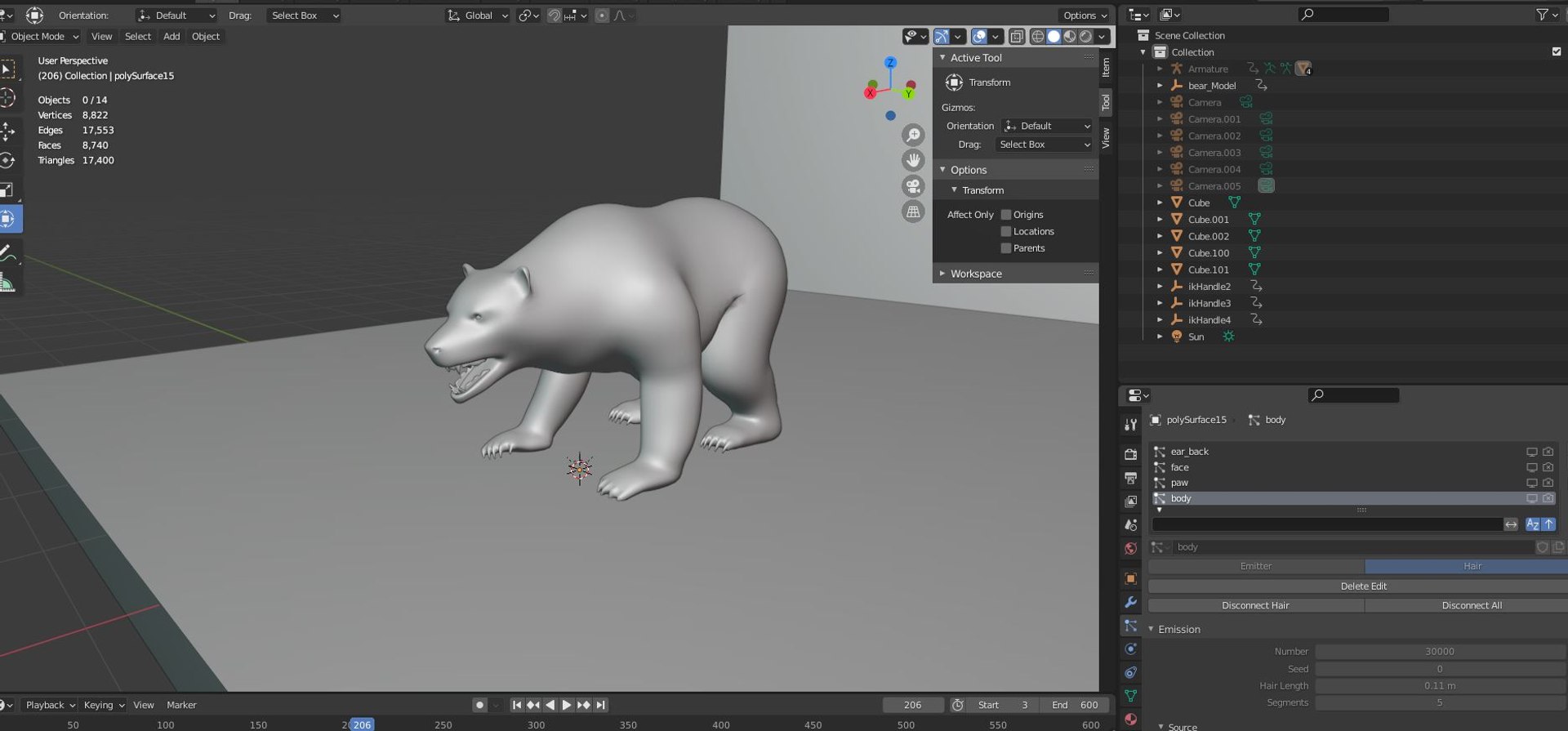Enable the Origins checkbox under Affect Only
Image resolution: width=1568 pixels, height=731 pixels.
(1006, 215)
